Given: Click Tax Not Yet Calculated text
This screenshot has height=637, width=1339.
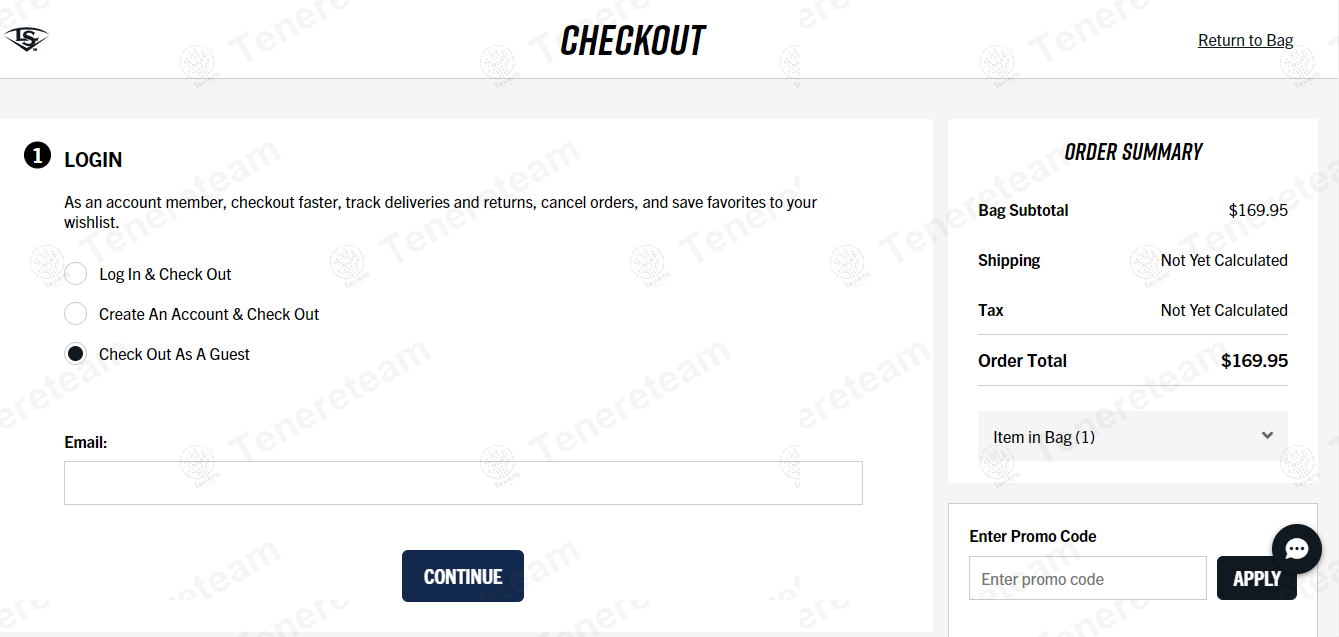Looking at the screenshot, I should pyautogui.click(x=1224, y=310).
